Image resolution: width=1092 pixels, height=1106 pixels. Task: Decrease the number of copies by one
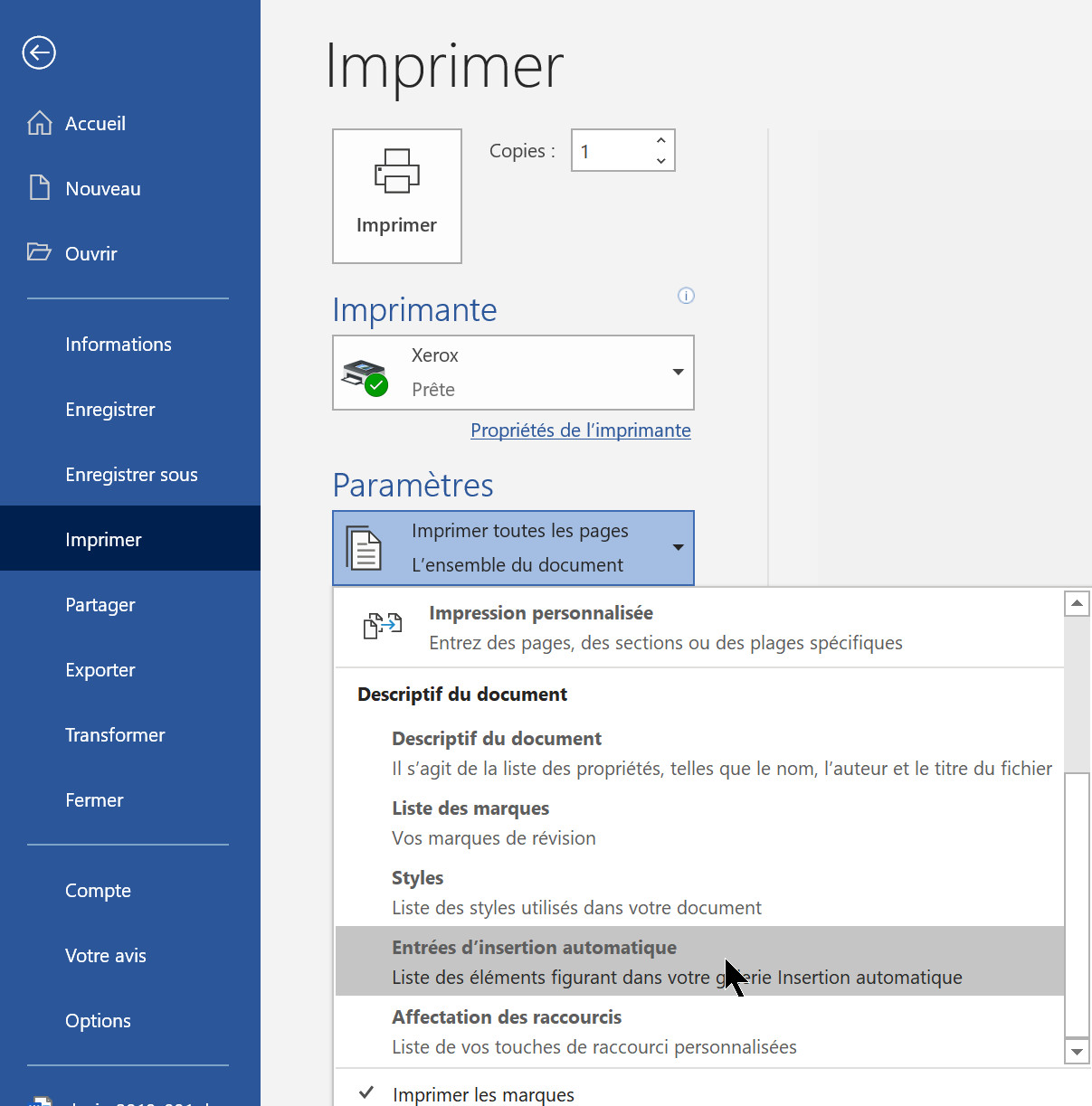[x=661, y=161]
